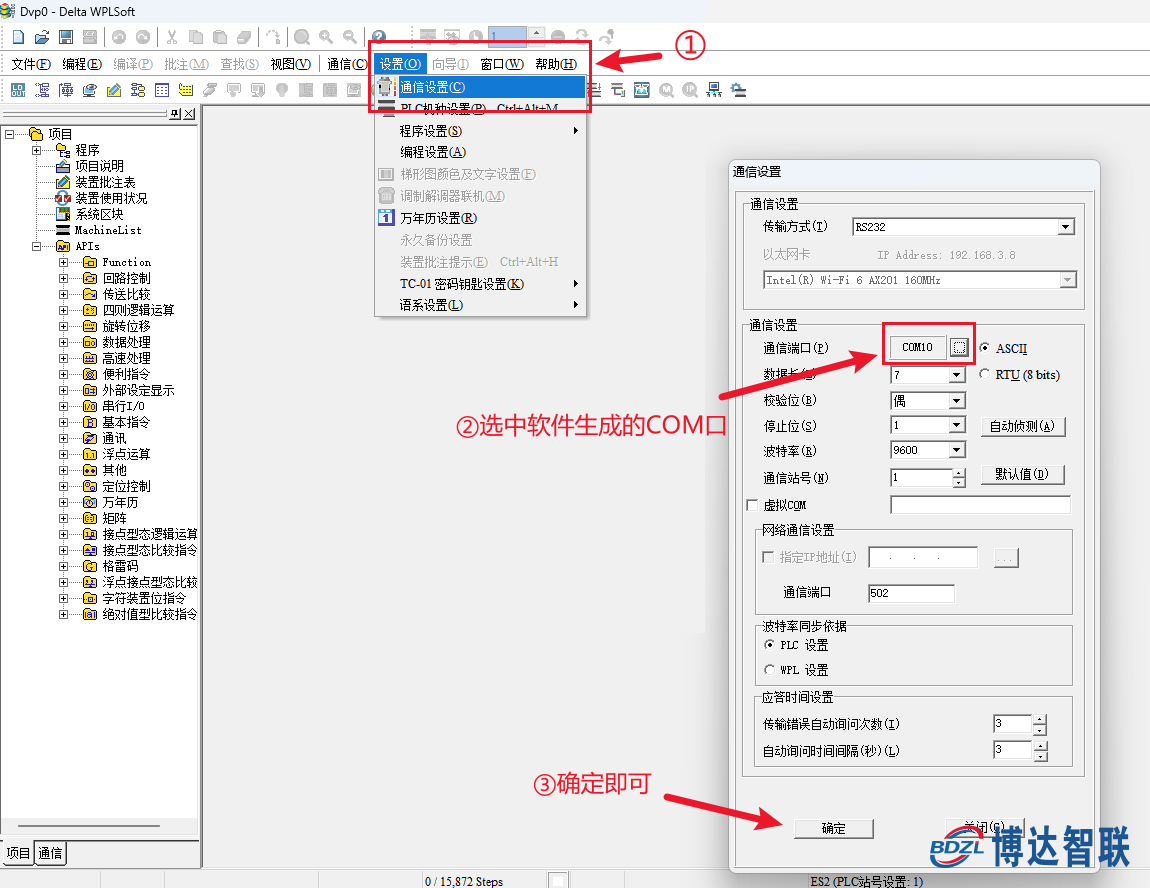Screen dimensions: 1150x888
Task: Click the Save floppy disk icon
Action: [x=66, y=37]
